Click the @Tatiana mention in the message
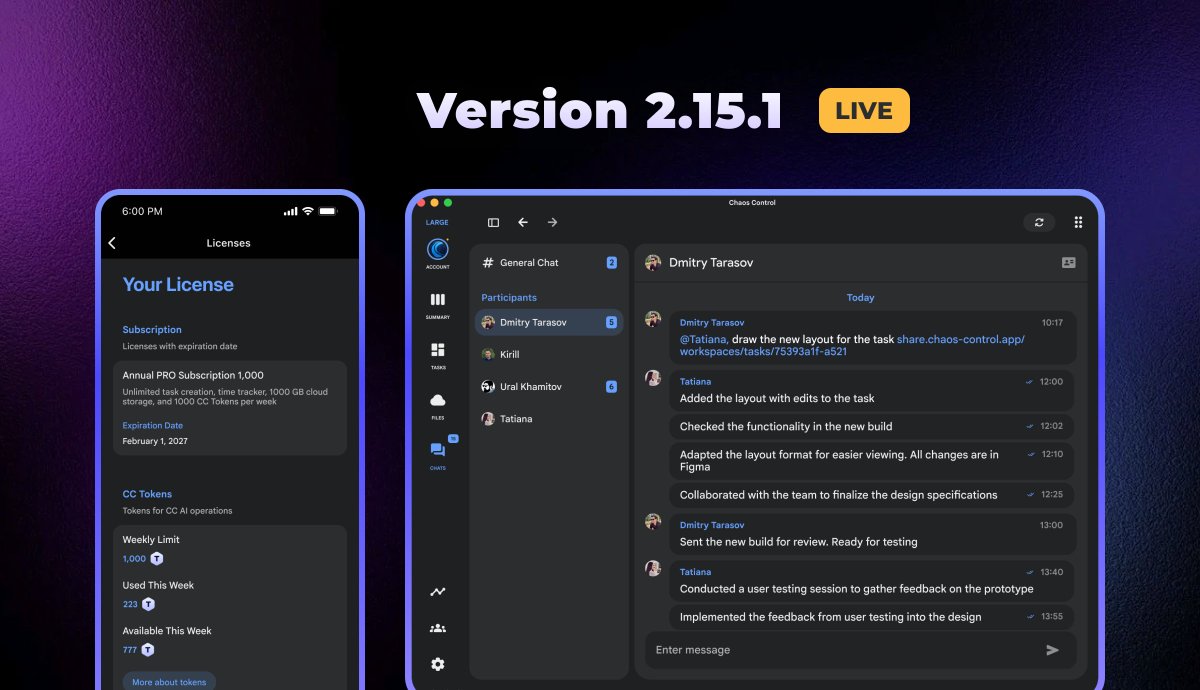The height and width of the screenshot is (690, 1200). point(703,339)
